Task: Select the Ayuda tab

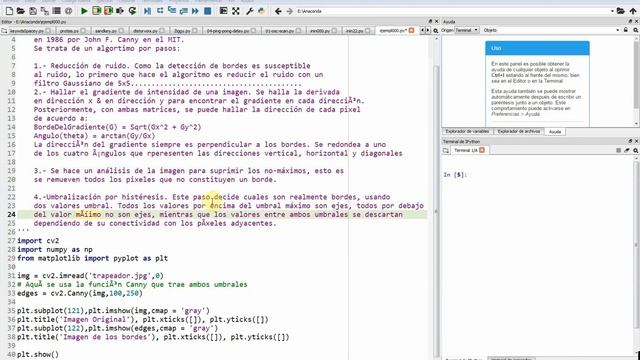Action: (x=555, y=132)
